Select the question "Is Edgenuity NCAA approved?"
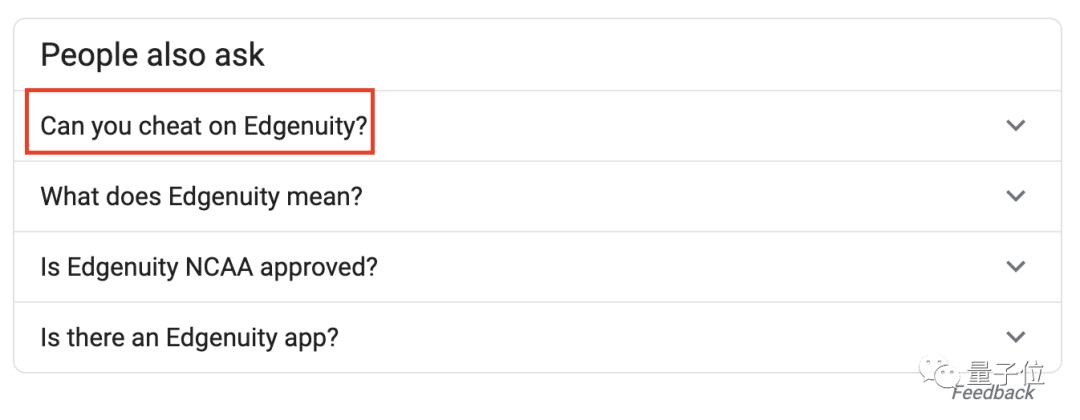The width and height of the screenshot is (1080, 420). pos(209,267)
